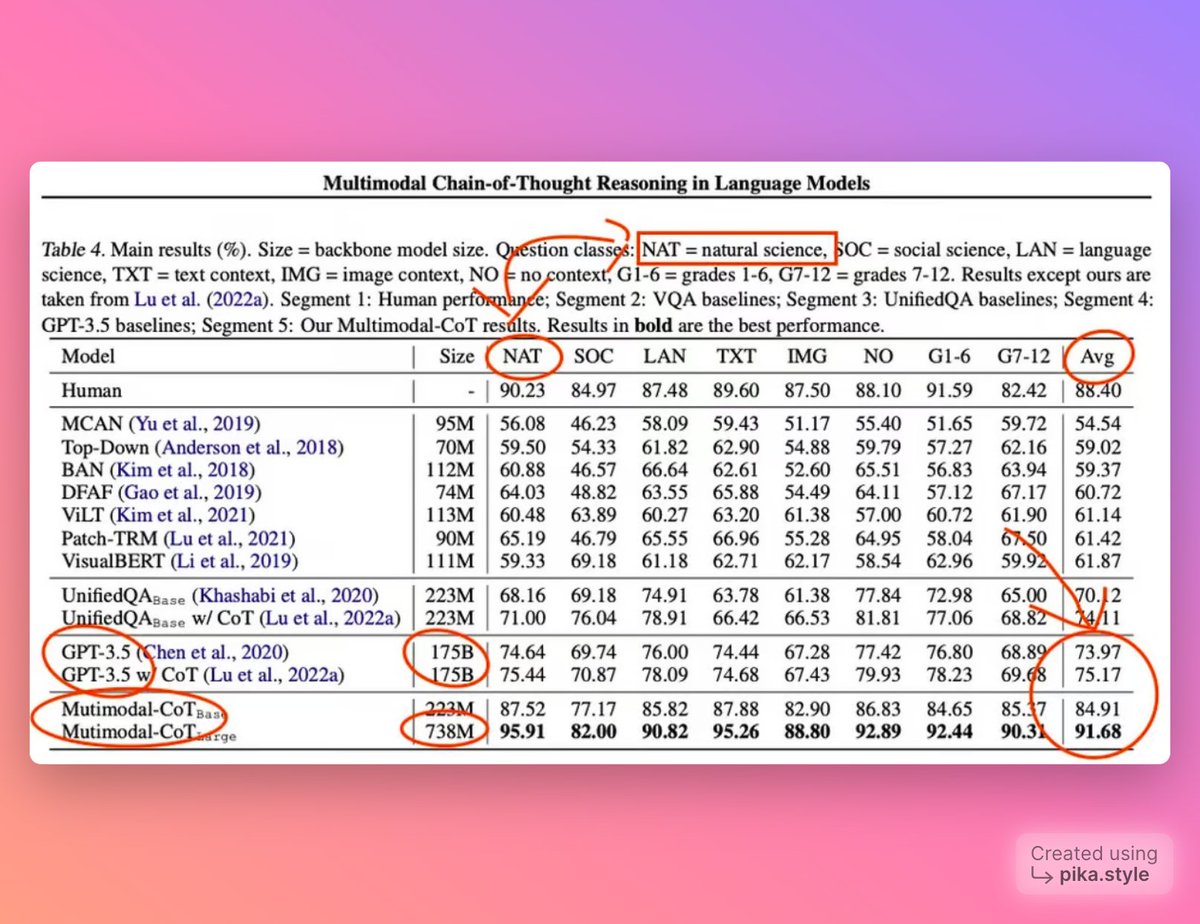1200x924 pixels.
Task: Click GPT-3.5 average value 73.97
Action: click(x=1096, y=653)
